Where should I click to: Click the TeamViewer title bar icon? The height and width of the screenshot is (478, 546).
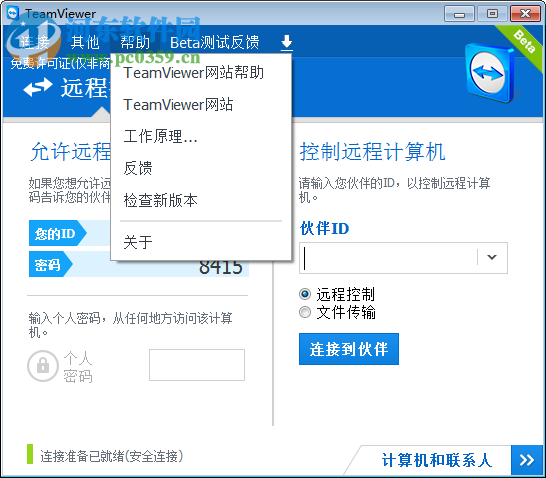click(13, 13)
